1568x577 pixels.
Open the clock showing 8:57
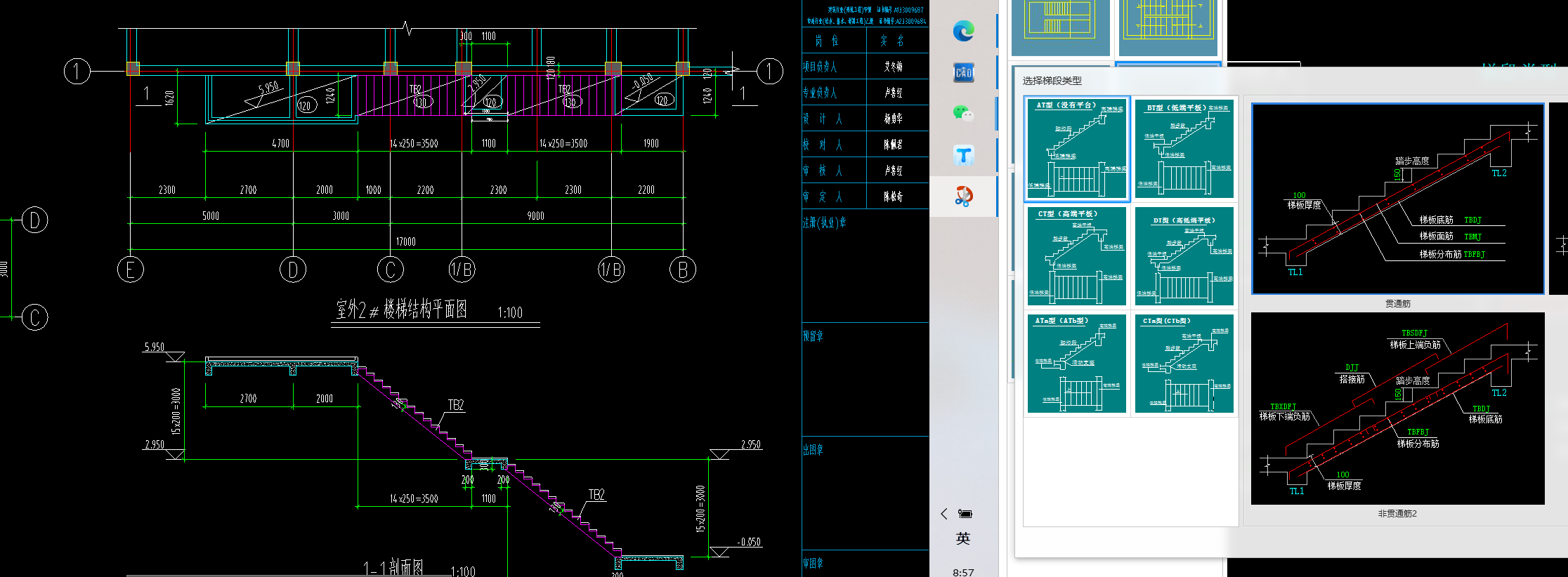click(963, 572)
